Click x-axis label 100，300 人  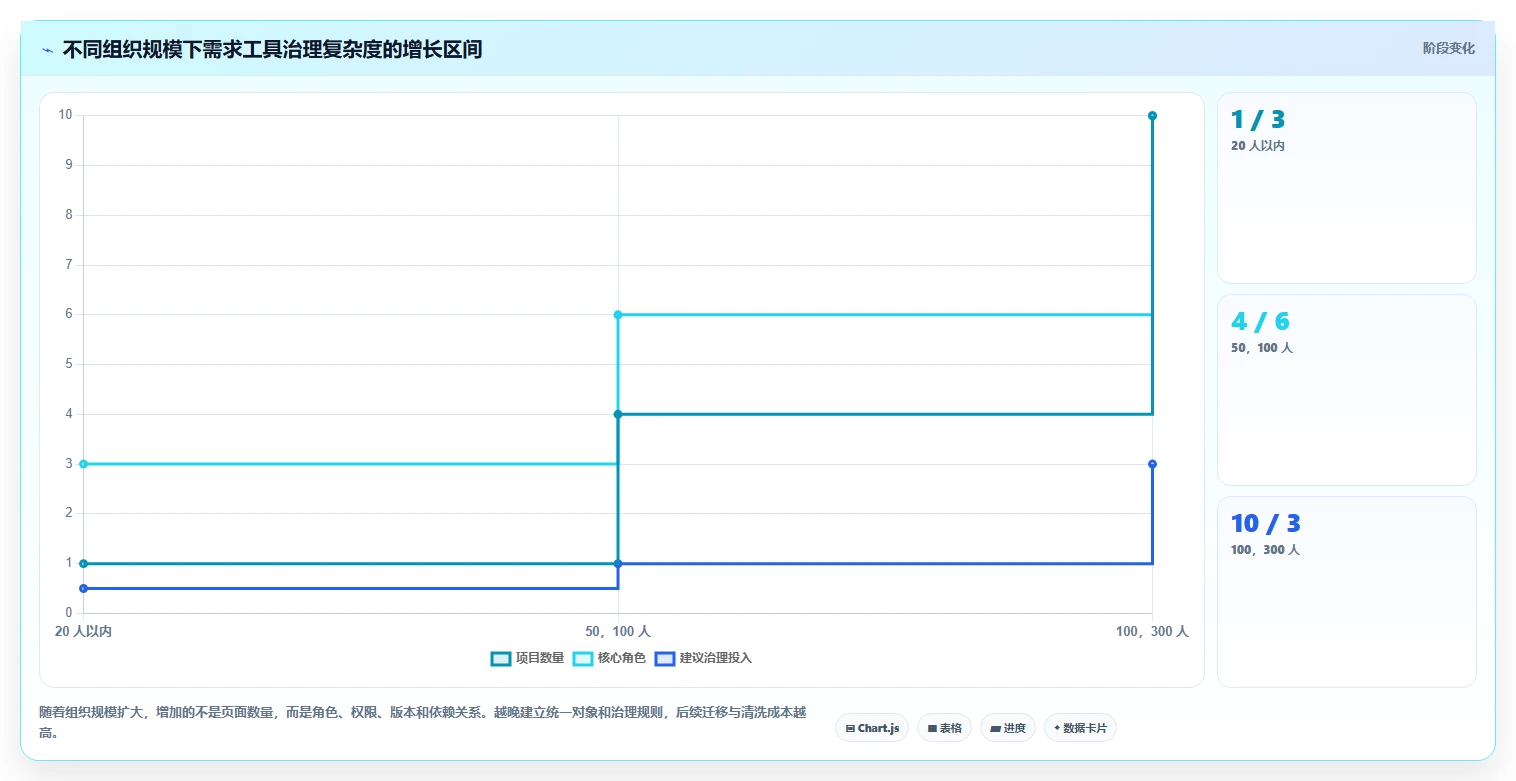tap(1152, 632)
